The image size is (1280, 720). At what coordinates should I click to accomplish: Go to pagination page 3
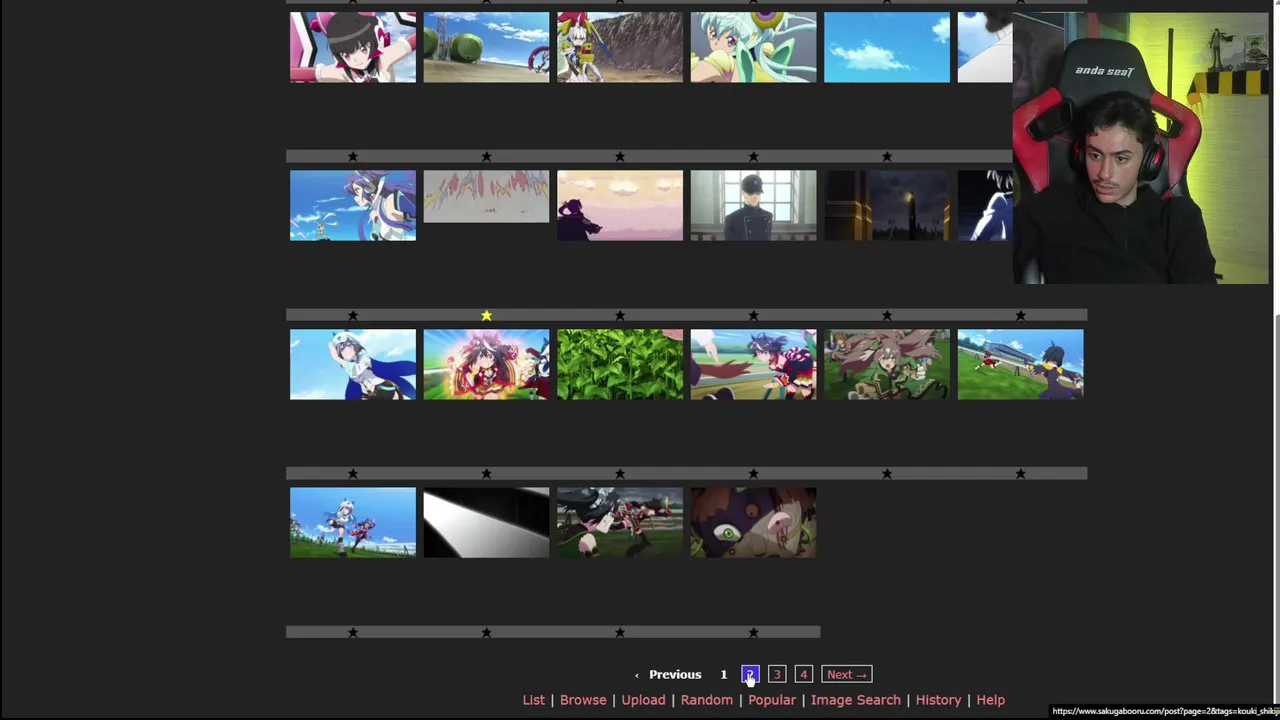777,675
